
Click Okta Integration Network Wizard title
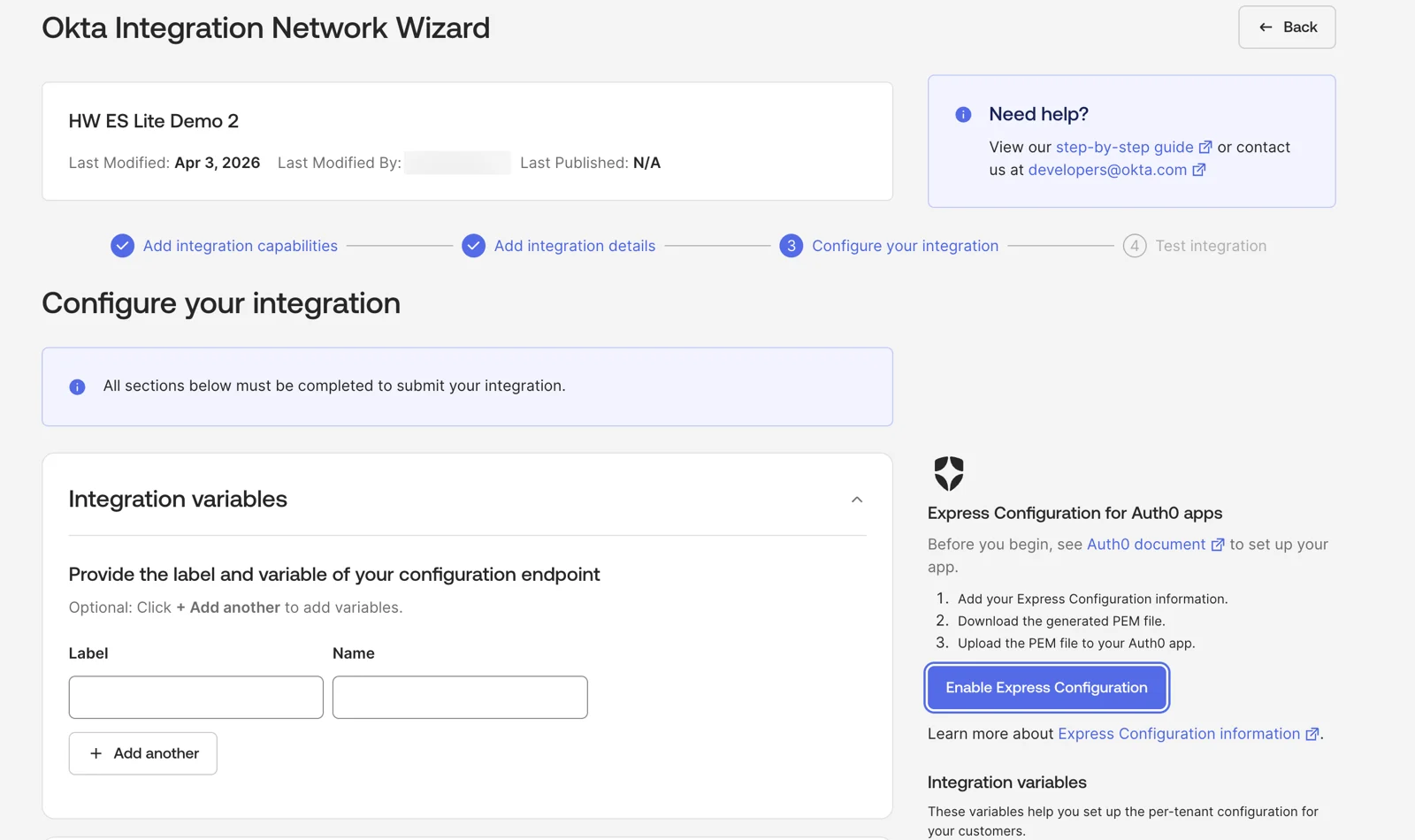266,27
